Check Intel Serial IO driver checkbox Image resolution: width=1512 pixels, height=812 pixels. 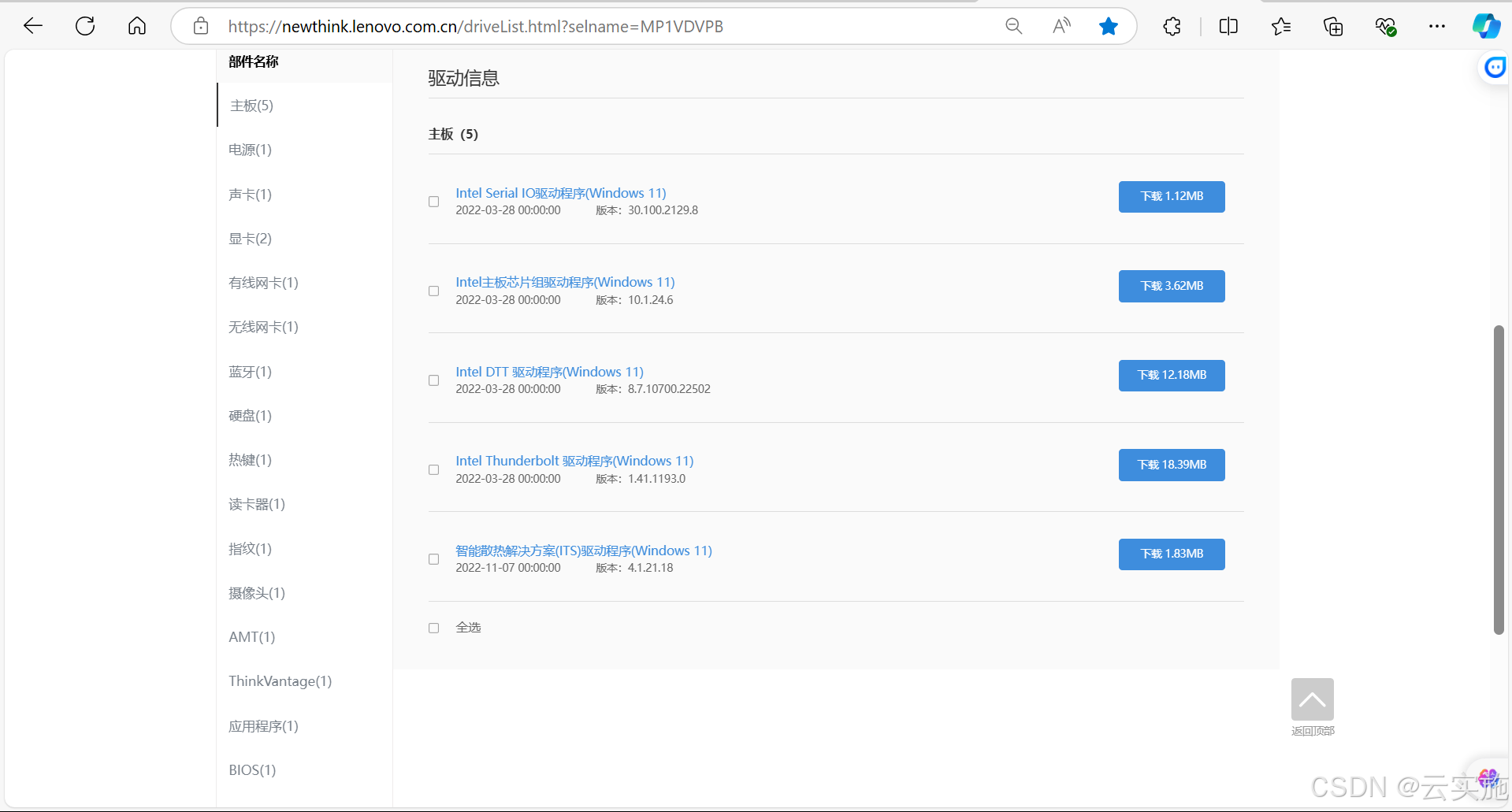(x=433, y=202)
